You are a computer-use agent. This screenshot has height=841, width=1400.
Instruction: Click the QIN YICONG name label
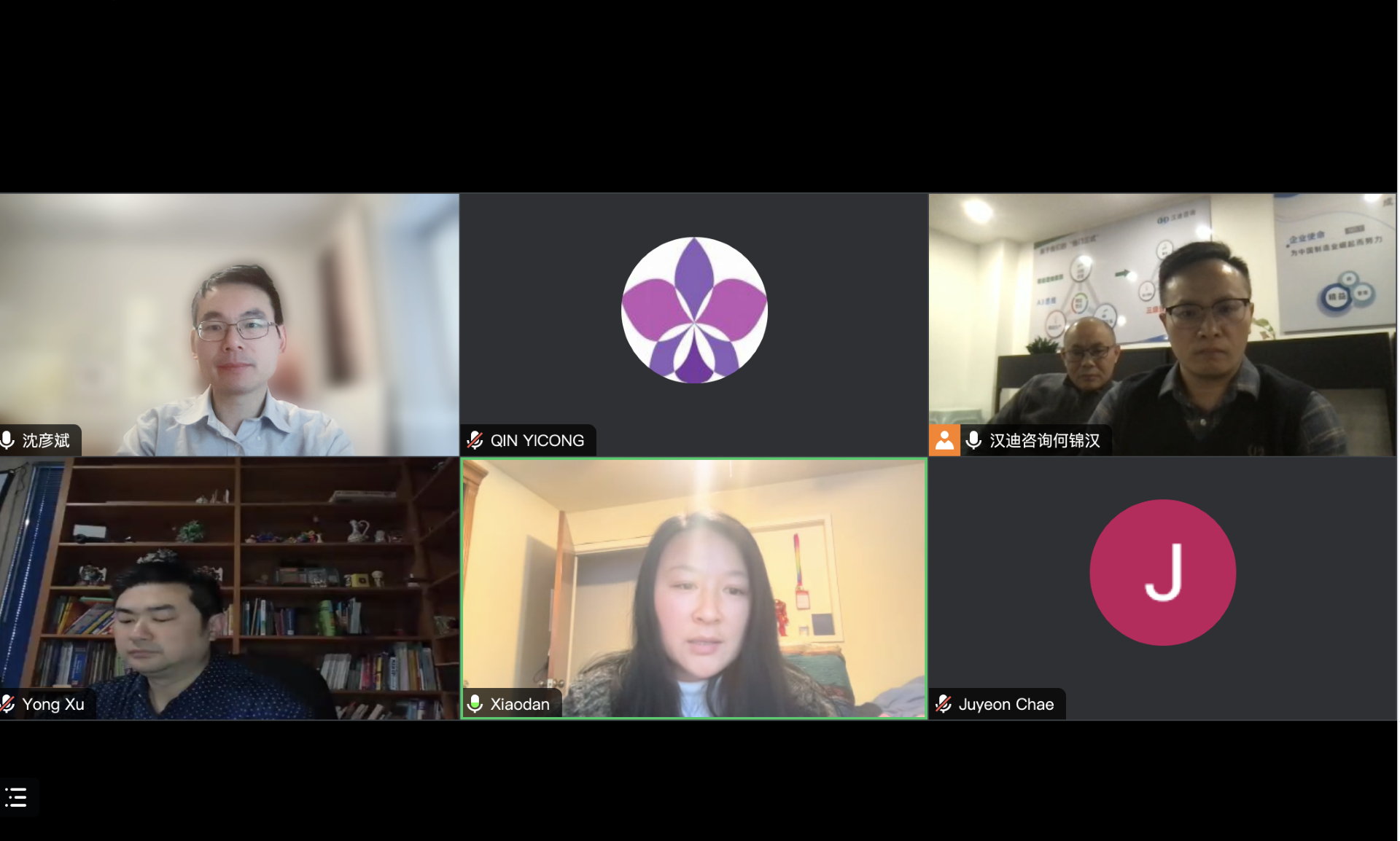coord(537,440)
